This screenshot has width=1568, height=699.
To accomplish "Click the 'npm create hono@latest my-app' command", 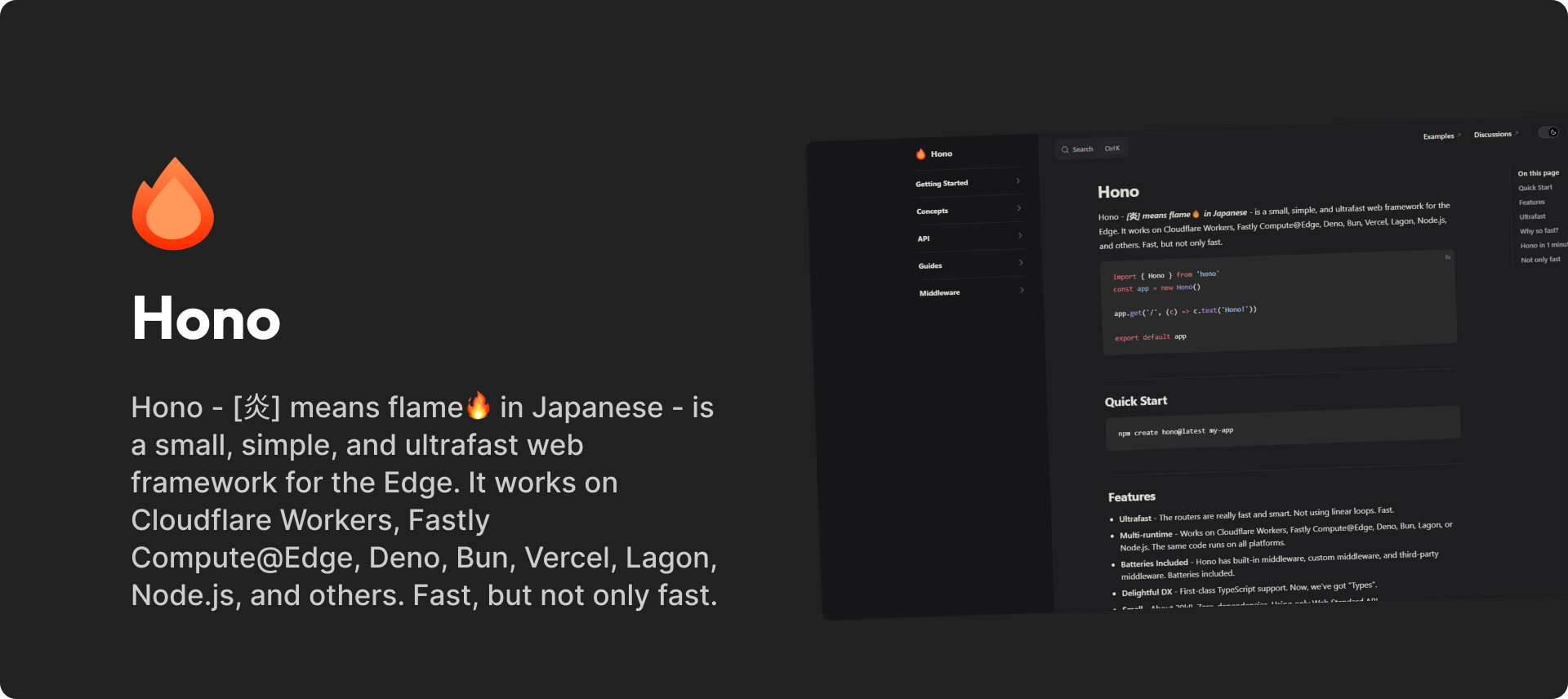I will pyautogui.click(x=1176, y=431).
